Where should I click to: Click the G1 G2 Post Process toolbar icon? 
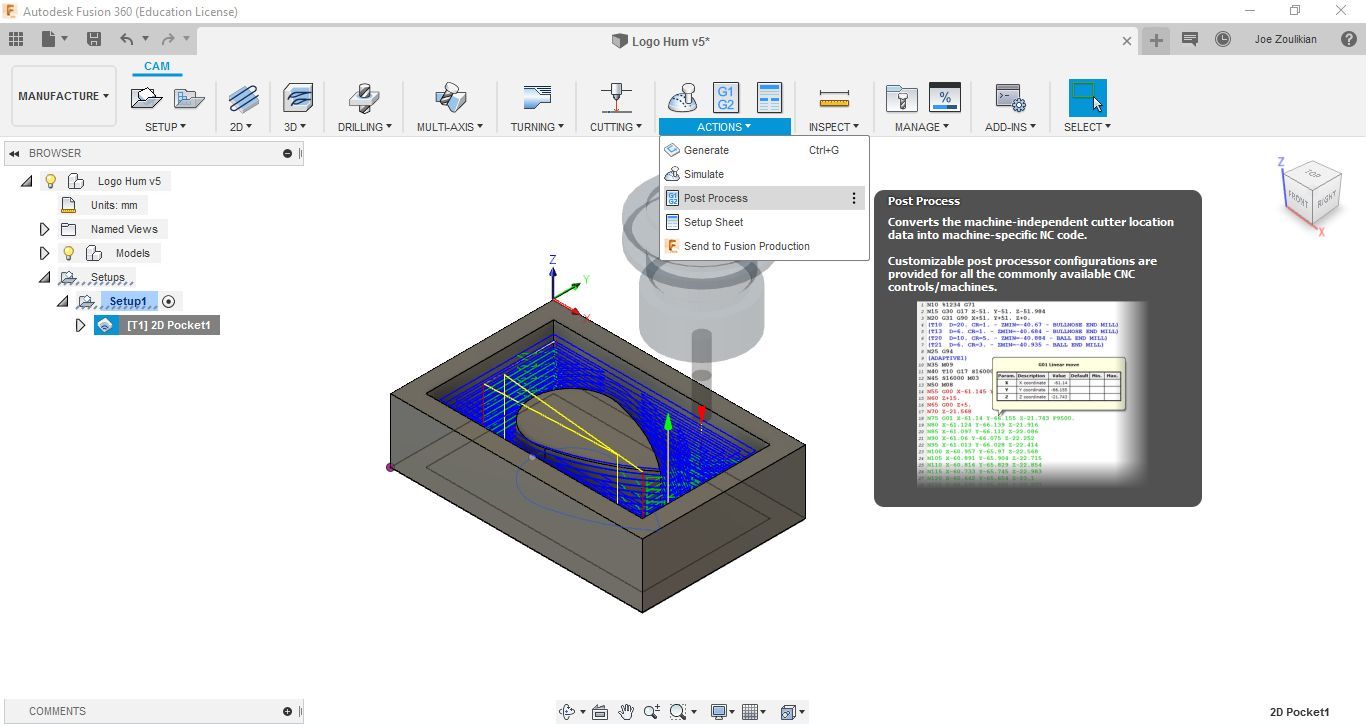pyautogui.click(x=726, y=98)
